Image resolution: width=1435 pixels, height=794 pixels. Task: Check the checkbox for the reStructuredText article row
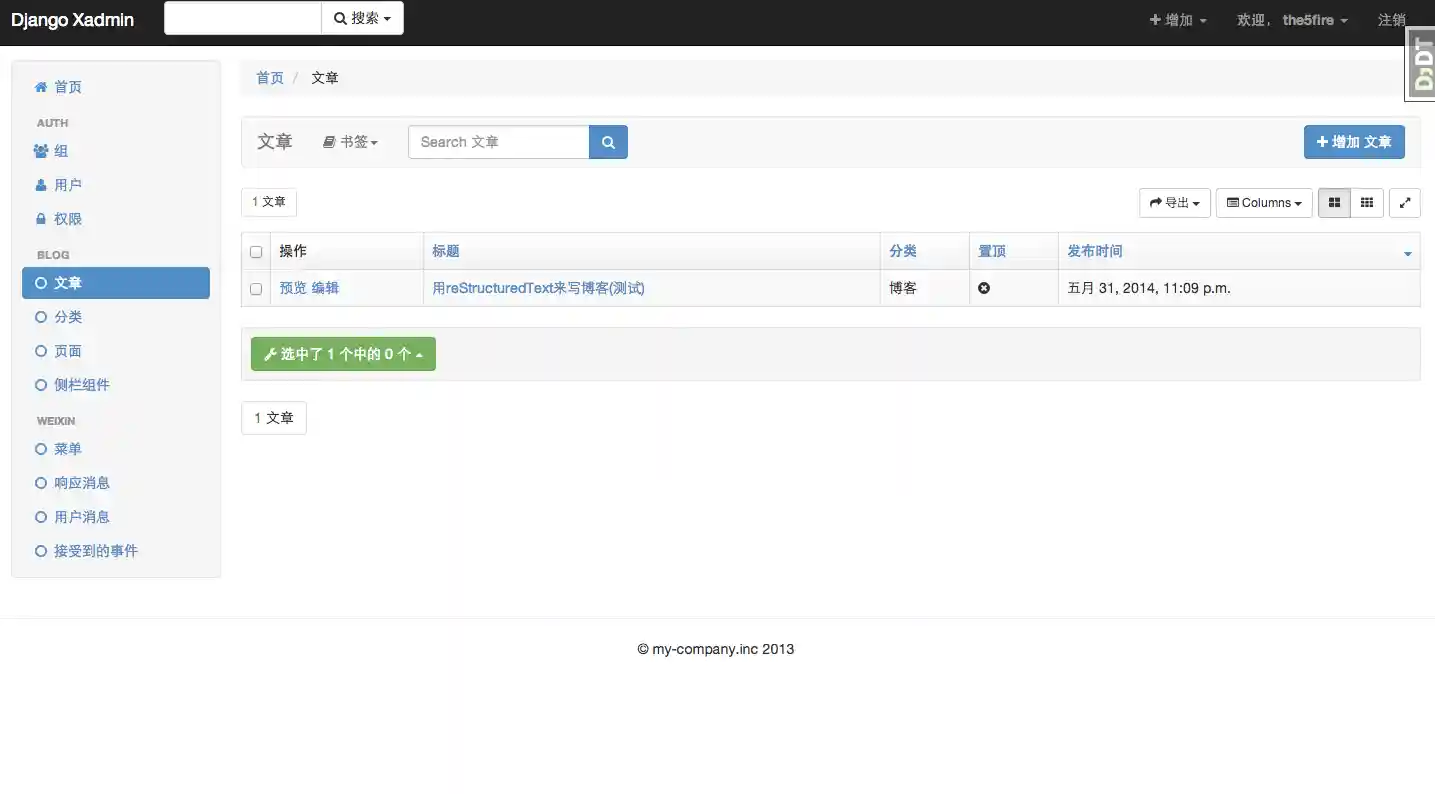(256, 289)
